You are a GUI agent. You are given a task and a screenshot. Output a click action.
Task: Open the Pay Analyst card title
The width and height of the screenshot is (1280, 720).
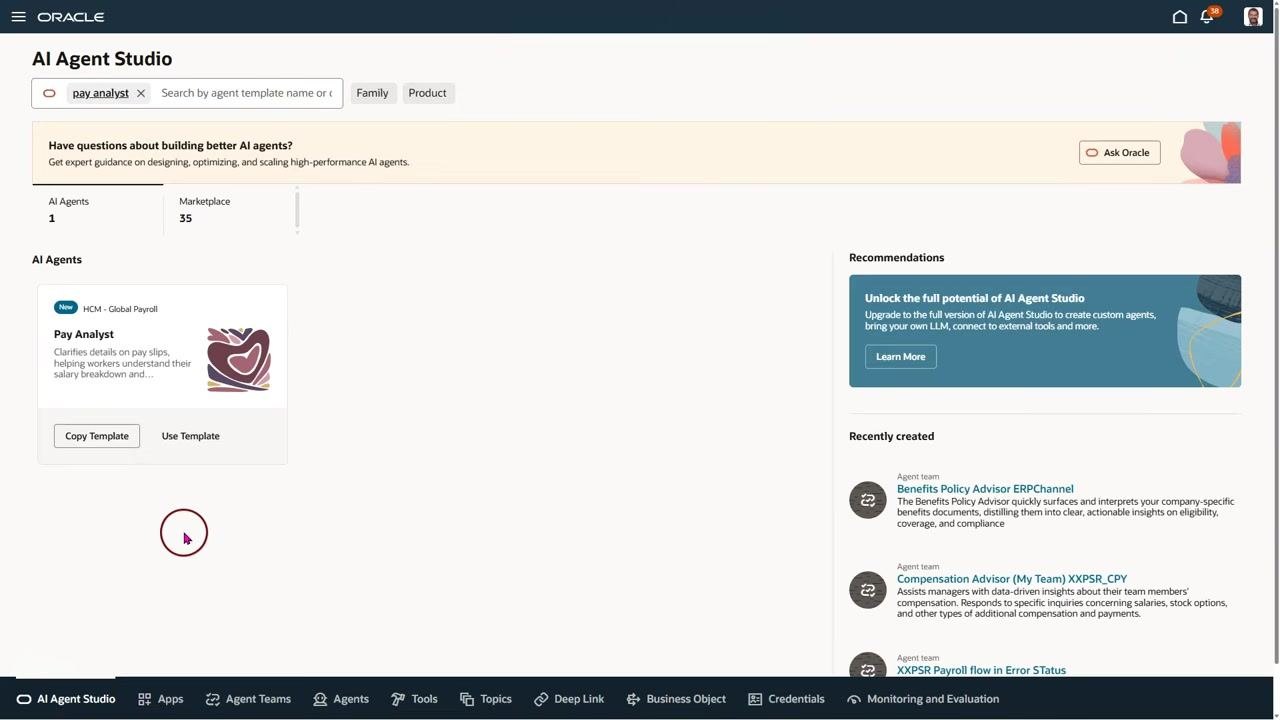coord(84,334)
